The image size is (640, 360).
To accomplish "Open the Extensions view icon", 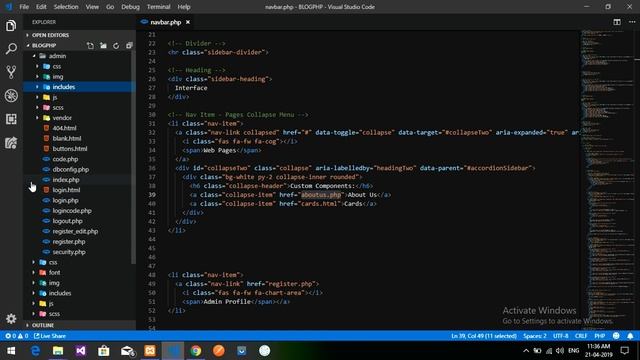I will click(11, 119).
